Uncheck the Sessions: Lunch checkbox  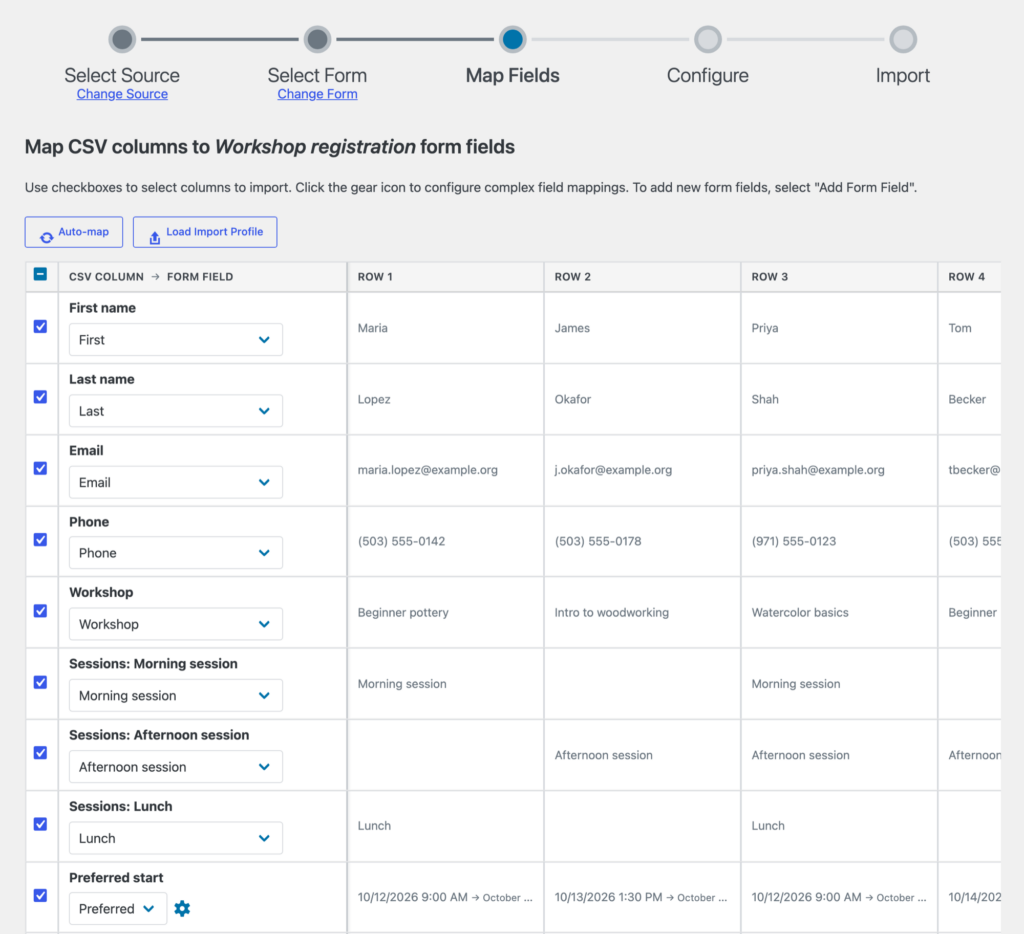tap(40, 824)
